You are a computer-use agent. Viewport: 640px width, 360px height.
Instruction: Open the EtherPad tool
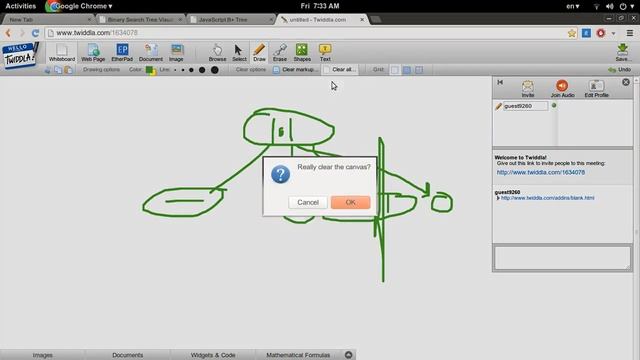tap(122, 53)
